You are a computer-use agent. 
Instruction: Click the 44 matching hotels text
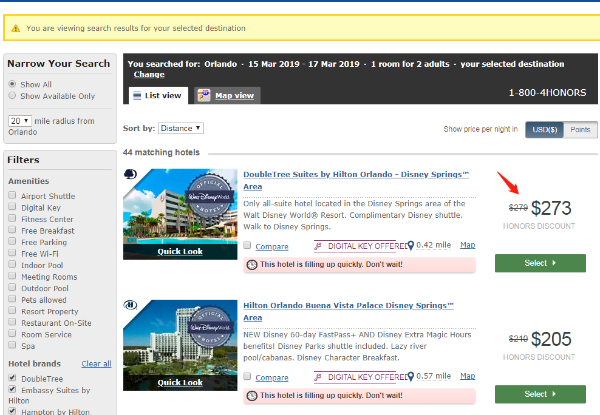[x=161, y=152]
